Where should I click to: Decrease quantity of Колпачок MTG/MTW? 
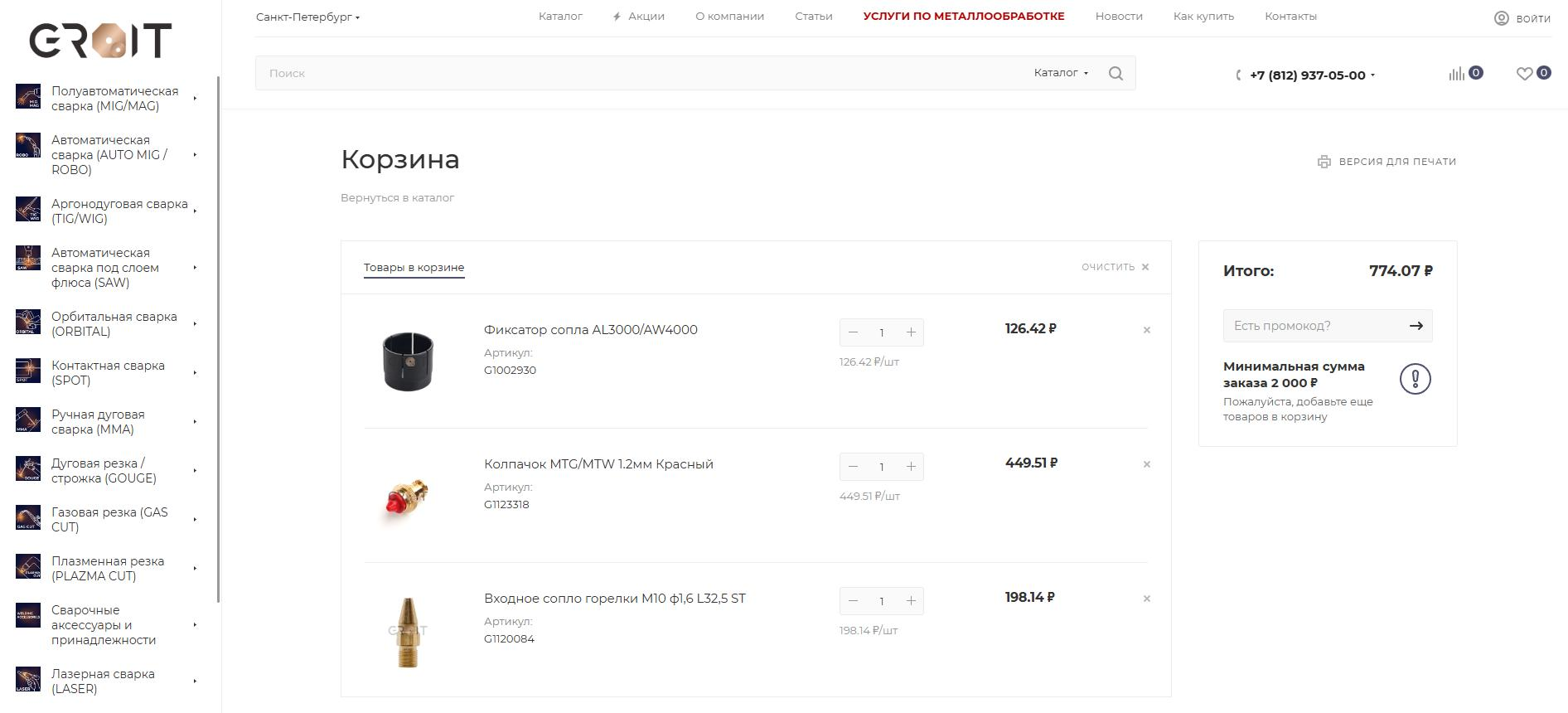(853, 467)
